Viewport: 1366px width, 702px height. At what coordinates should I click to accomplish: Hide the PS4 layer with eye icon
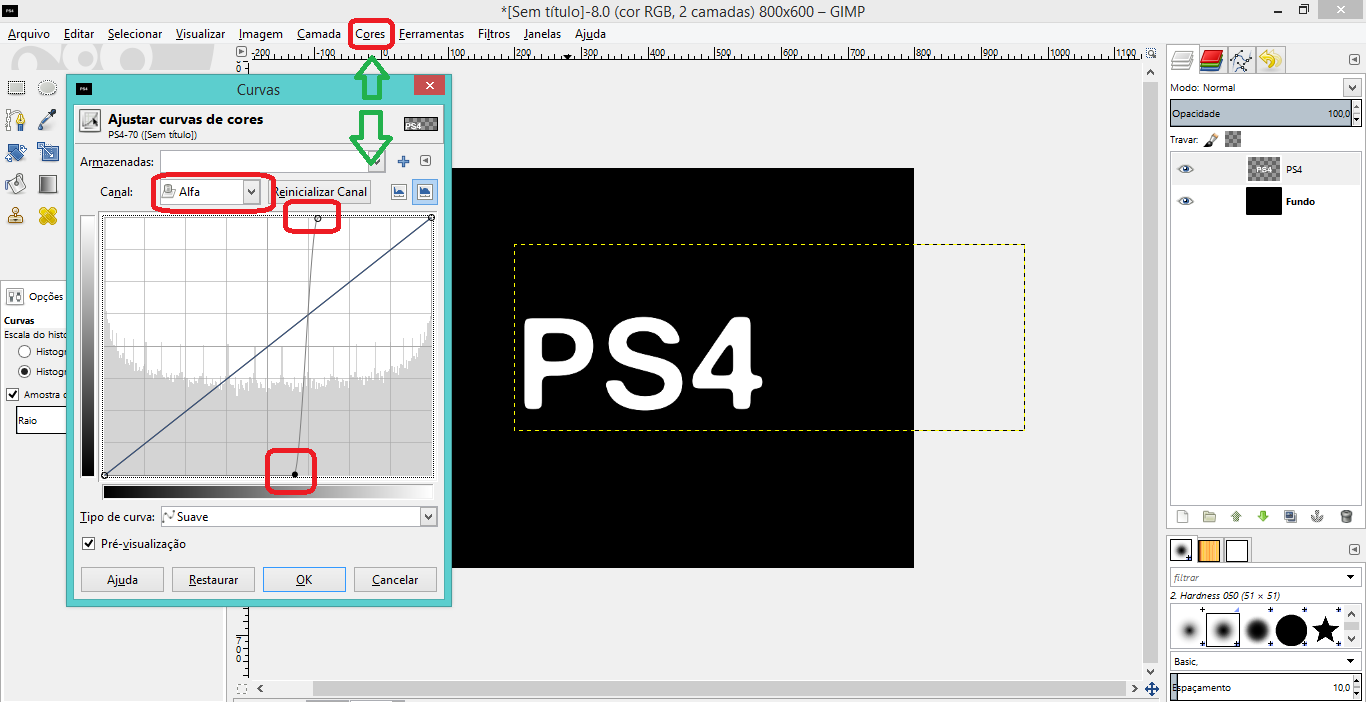point(1186,169)
